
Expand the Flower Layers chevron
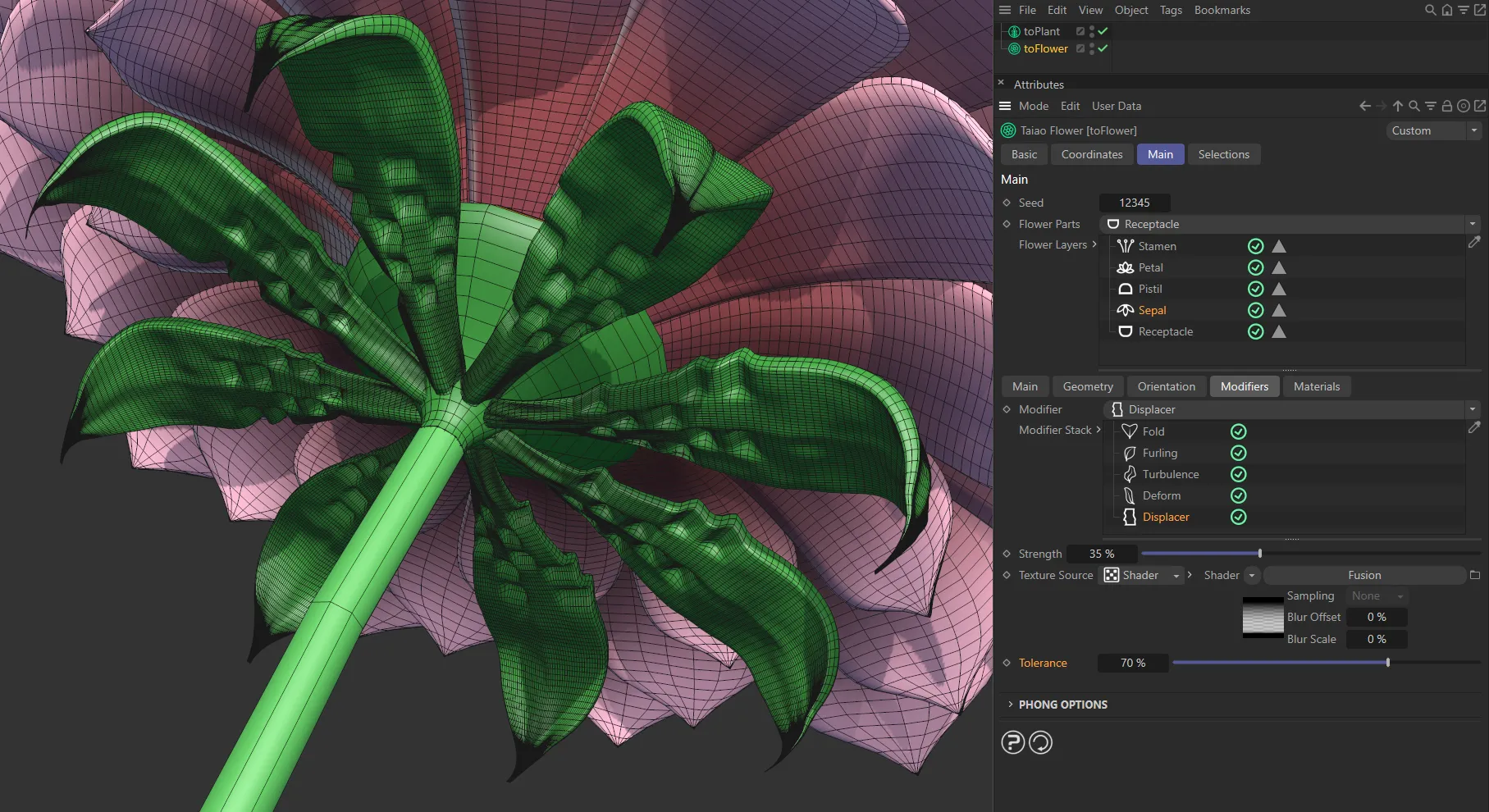click(1095, 244)
